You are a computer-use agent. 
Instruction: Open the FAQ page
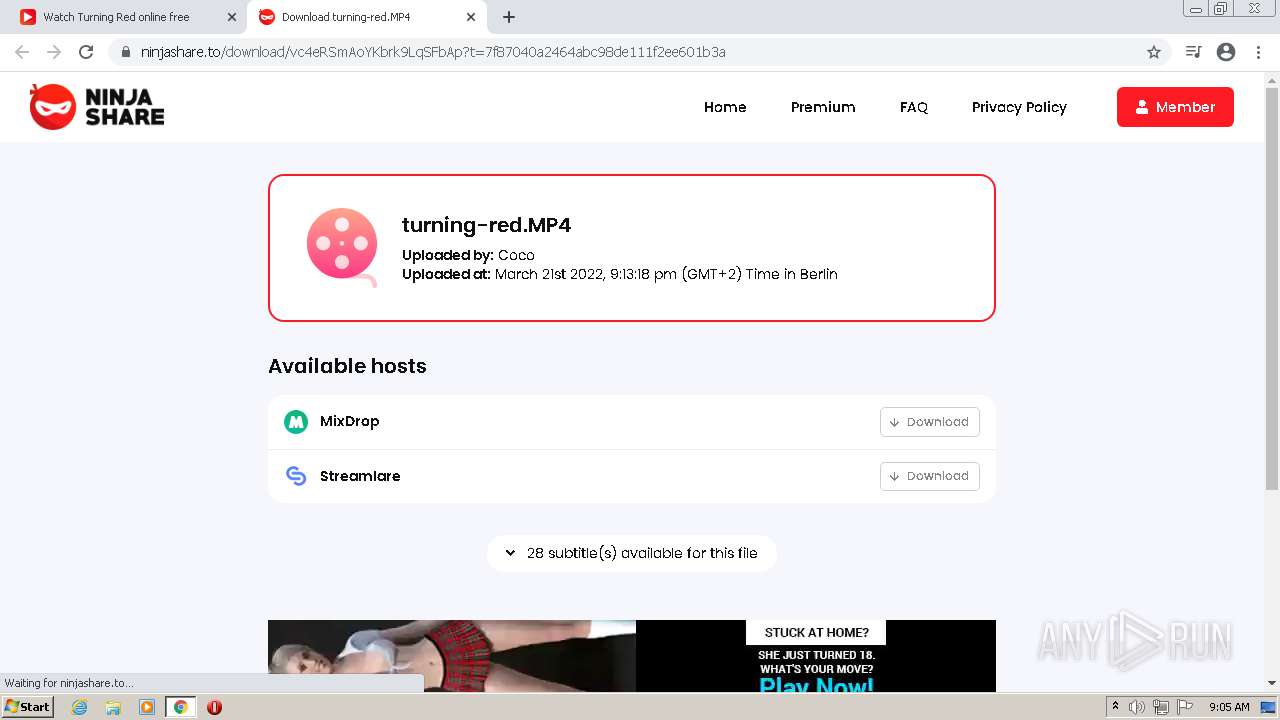point(914,107)
